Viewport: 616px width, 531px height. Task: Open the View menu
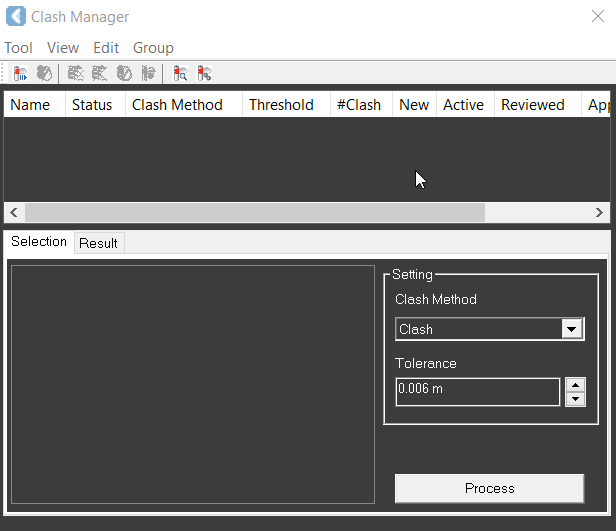click(63, 48)
